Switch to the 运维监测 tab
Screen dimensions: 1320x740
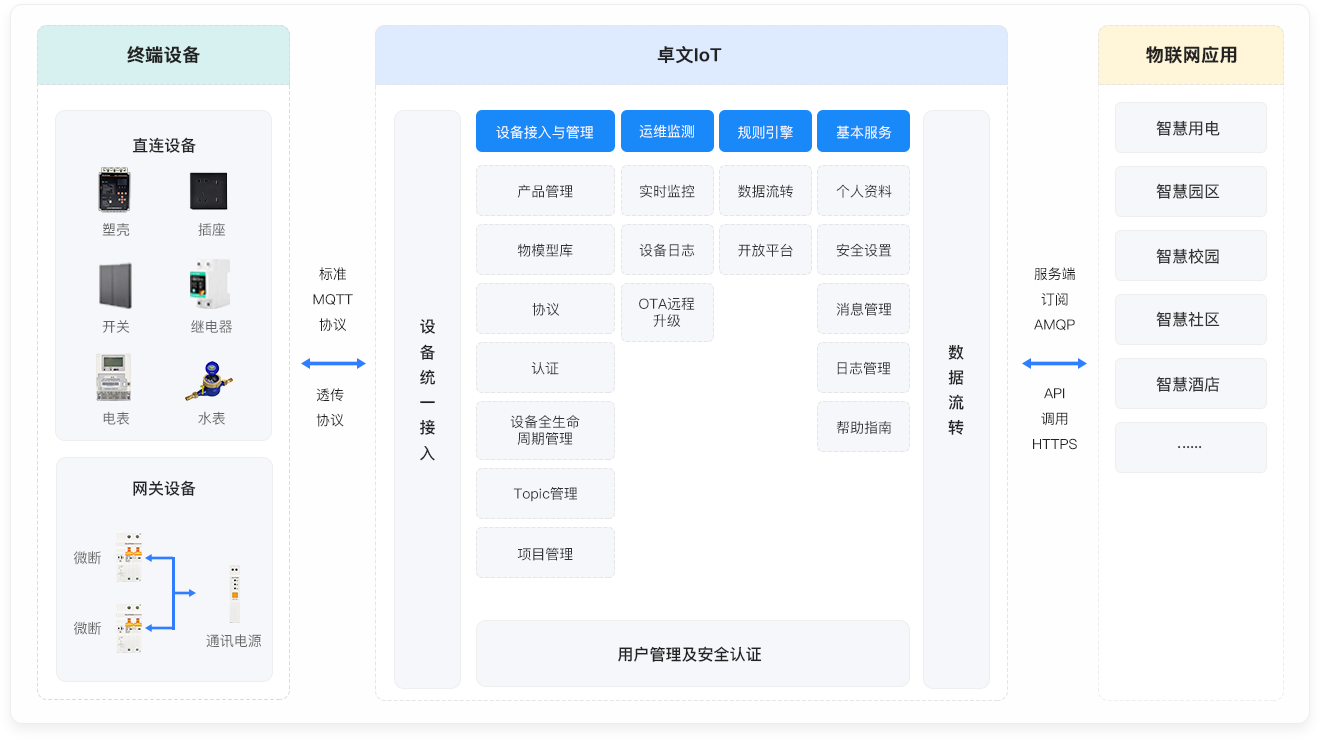point(667,132)
